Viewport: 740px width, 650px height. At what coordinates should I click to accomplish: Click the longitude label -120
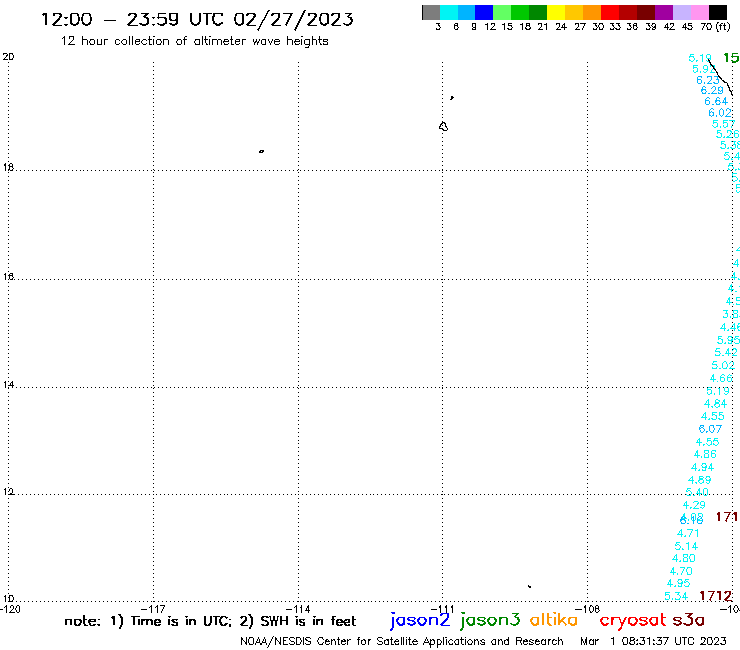coord(10,609)
